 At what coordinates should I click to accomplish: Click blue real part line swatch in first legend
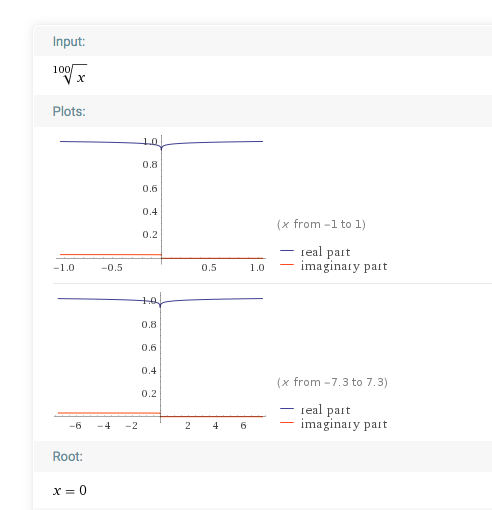[x=287, y=251]
